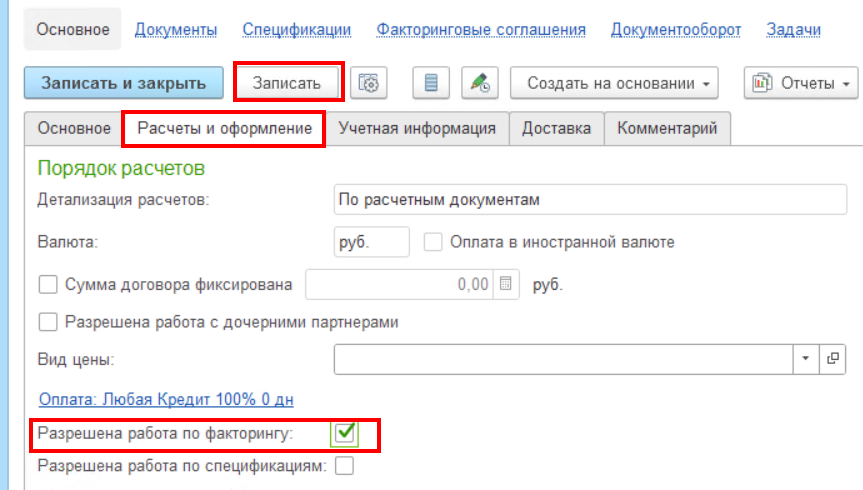Open the Отчеты reports menu

click(801, 83)
